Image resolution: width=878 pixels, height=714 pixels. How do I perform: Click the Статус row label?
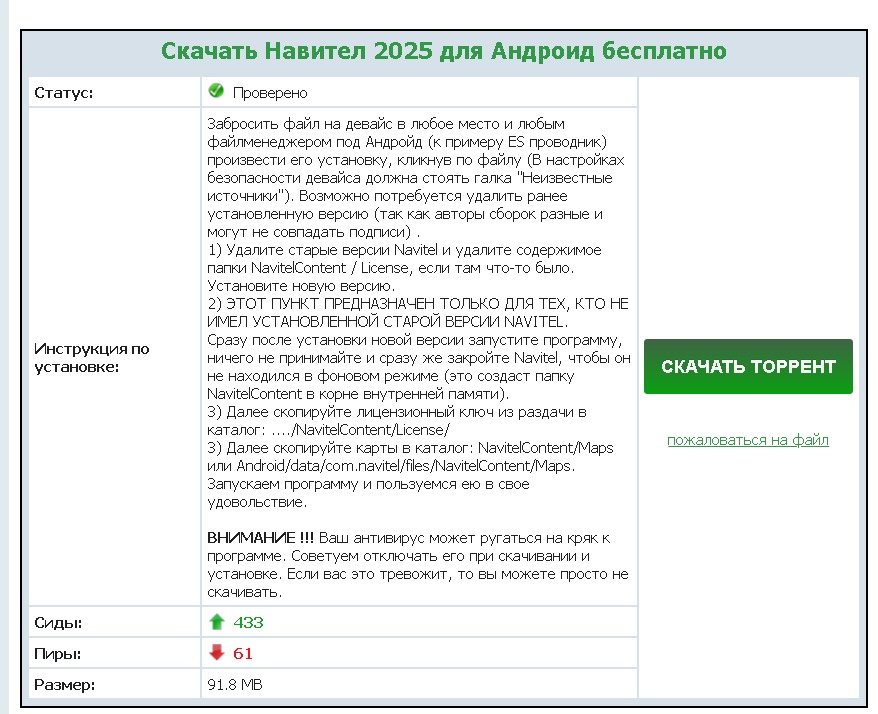point(64,93)
